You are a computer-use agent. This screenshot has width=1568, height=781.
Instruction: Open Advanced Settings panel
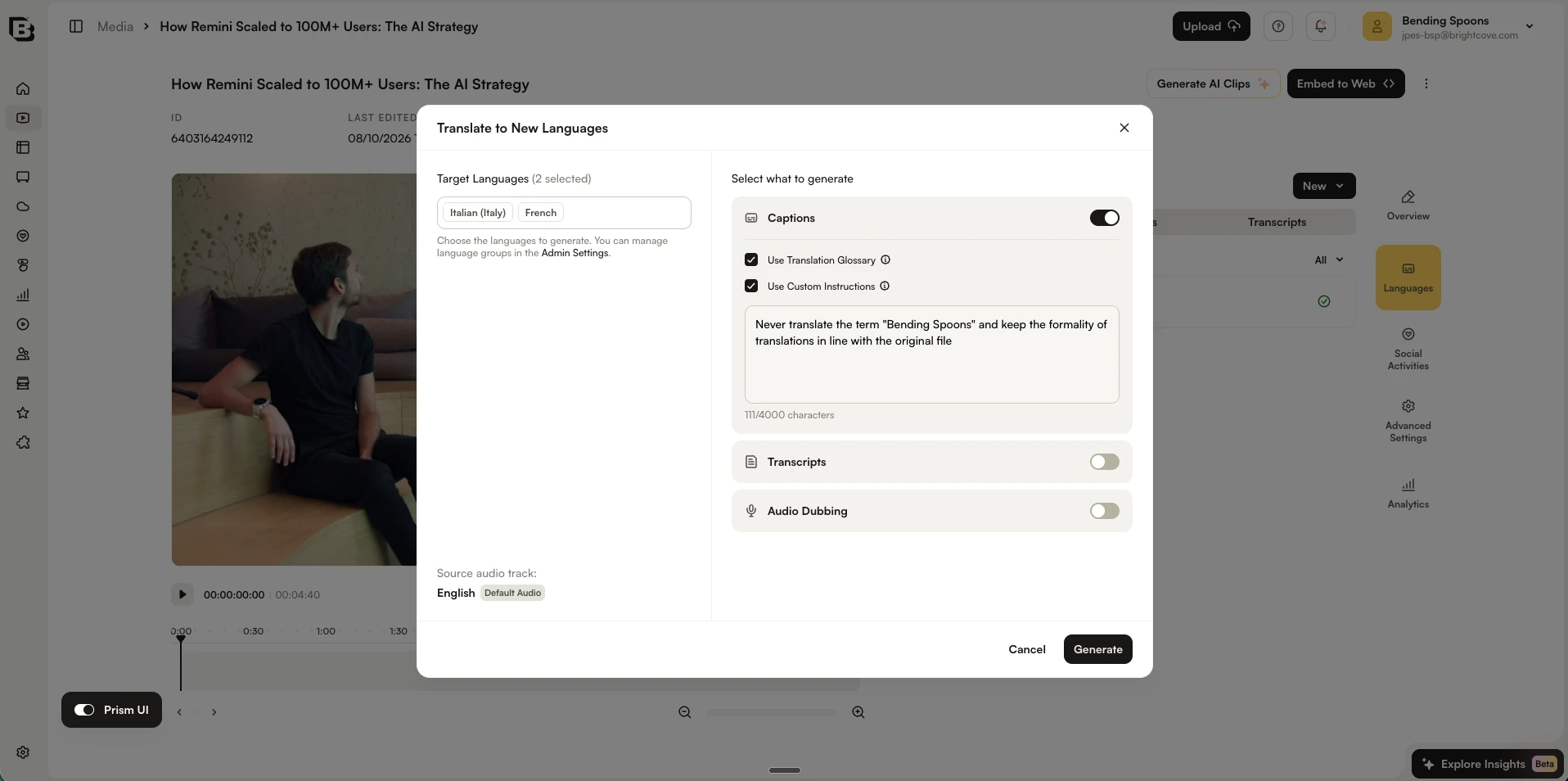(x=1408, y=421)
